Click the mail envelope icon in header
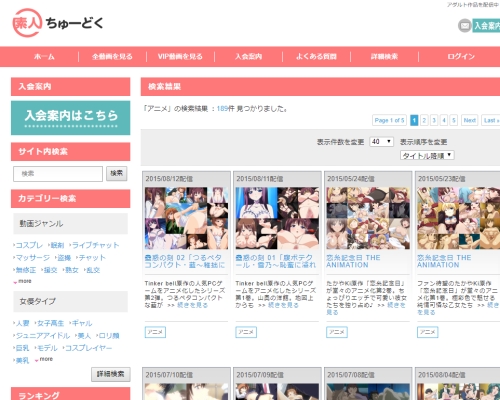Screen dimensions: 500x400 click(465, 26)
